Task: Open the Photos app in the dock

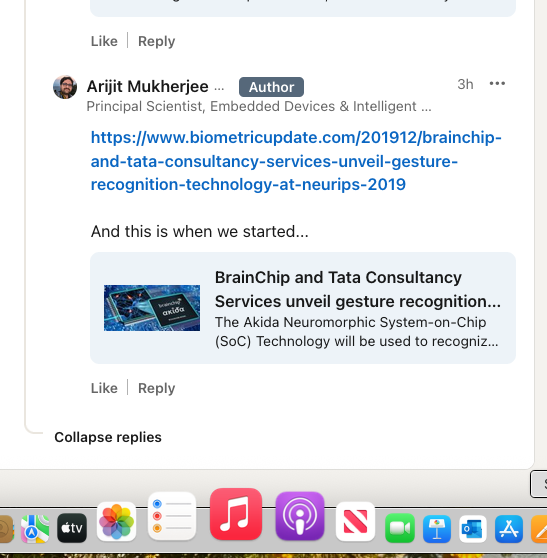Action: (116, 521)
